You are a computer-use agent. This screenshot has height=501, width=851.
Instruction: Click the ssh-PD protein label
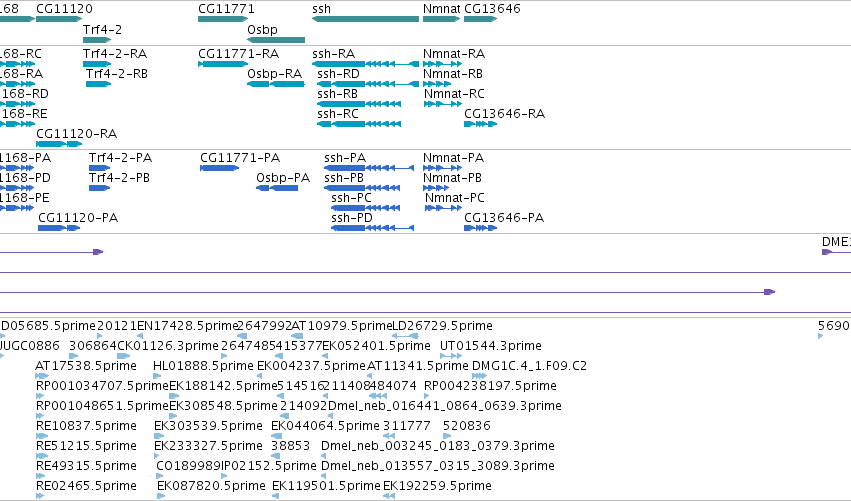(x=352, y=218)
